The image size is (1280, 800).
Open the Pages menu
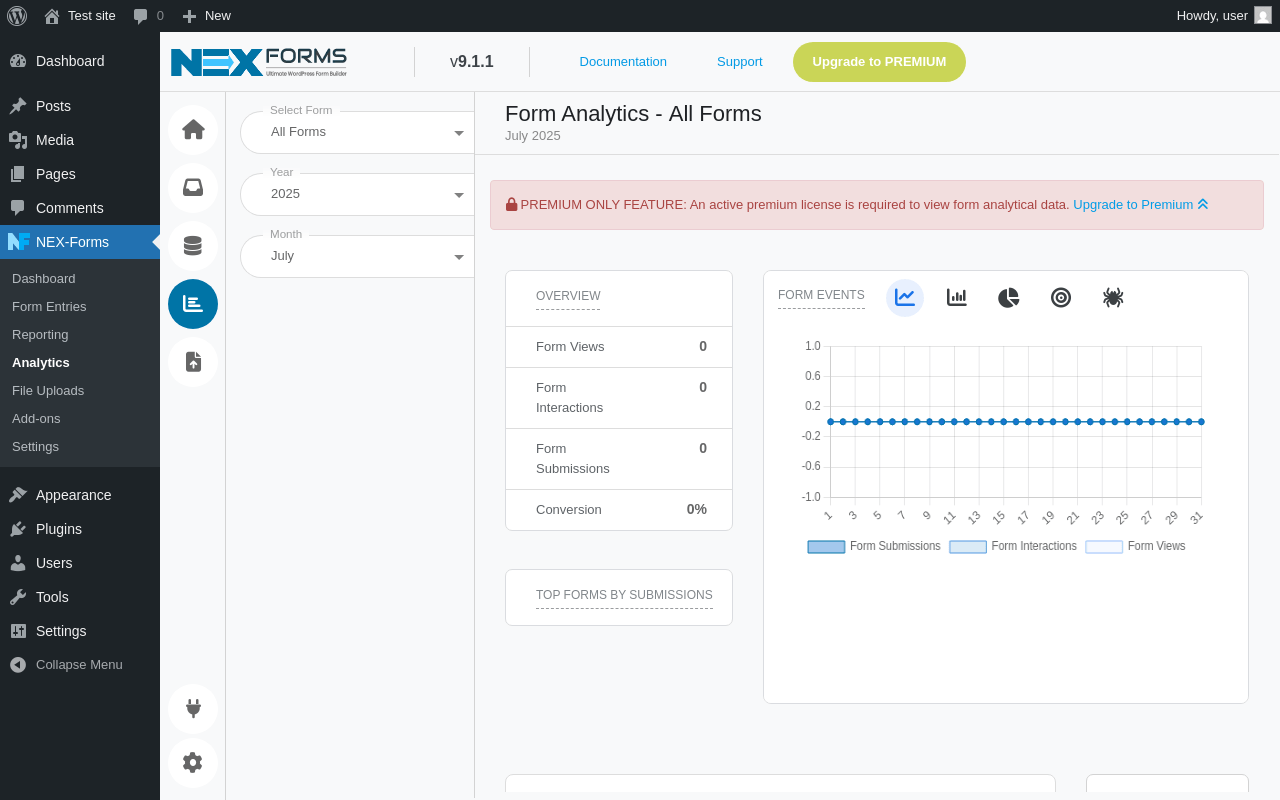coord(80,174)
